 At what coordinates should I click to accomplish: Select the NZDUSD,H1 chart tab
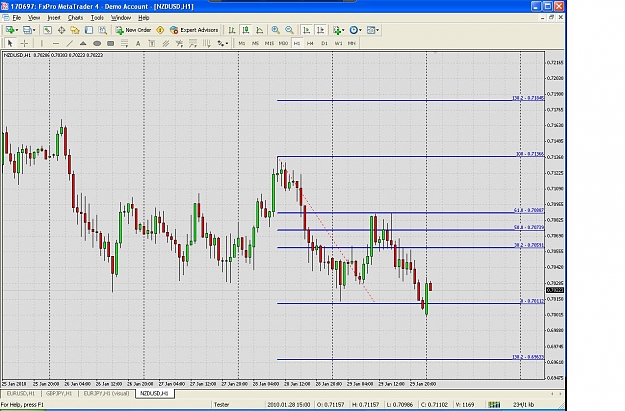(x=155, y=393)
